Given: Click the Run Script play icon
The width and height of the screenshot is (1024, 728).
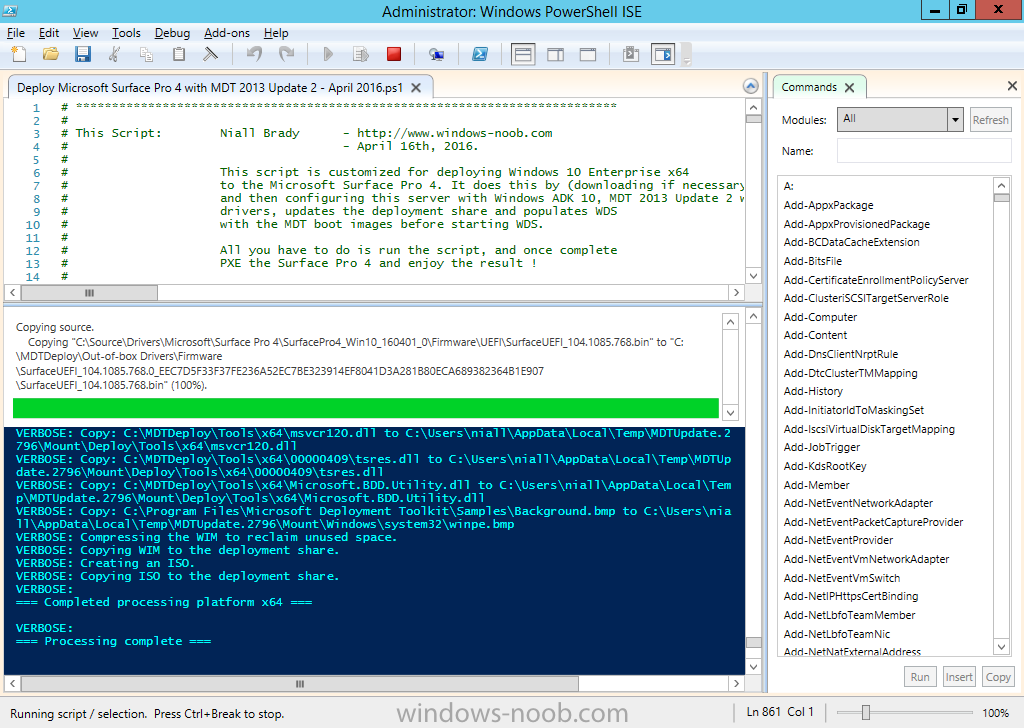Looking at the screenshot, I should [x=328, y=54].
